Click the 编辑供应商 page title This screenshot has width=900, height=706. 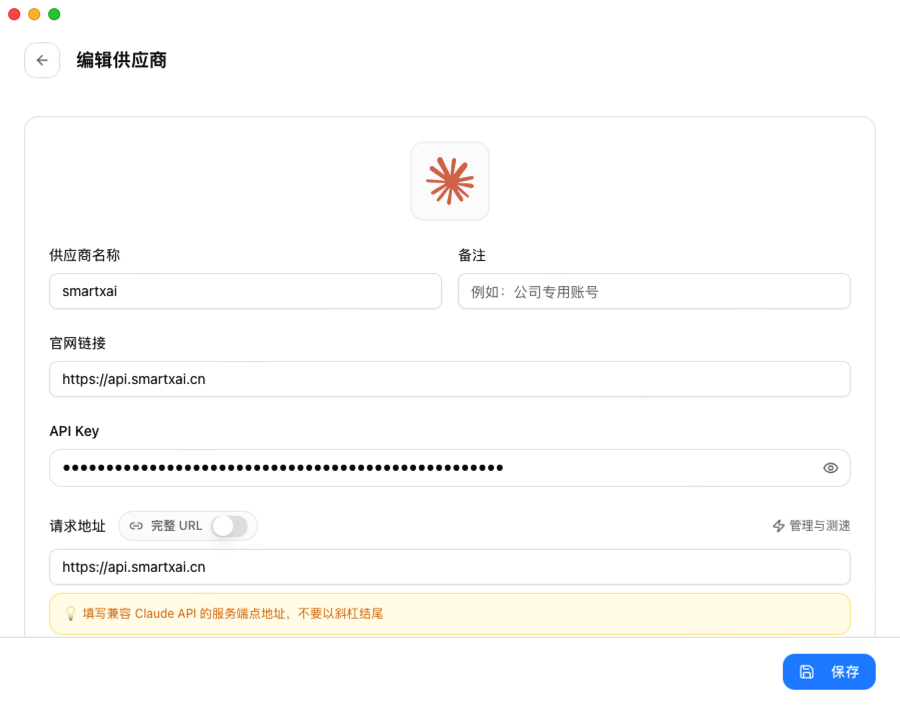[x=122, y=60]
